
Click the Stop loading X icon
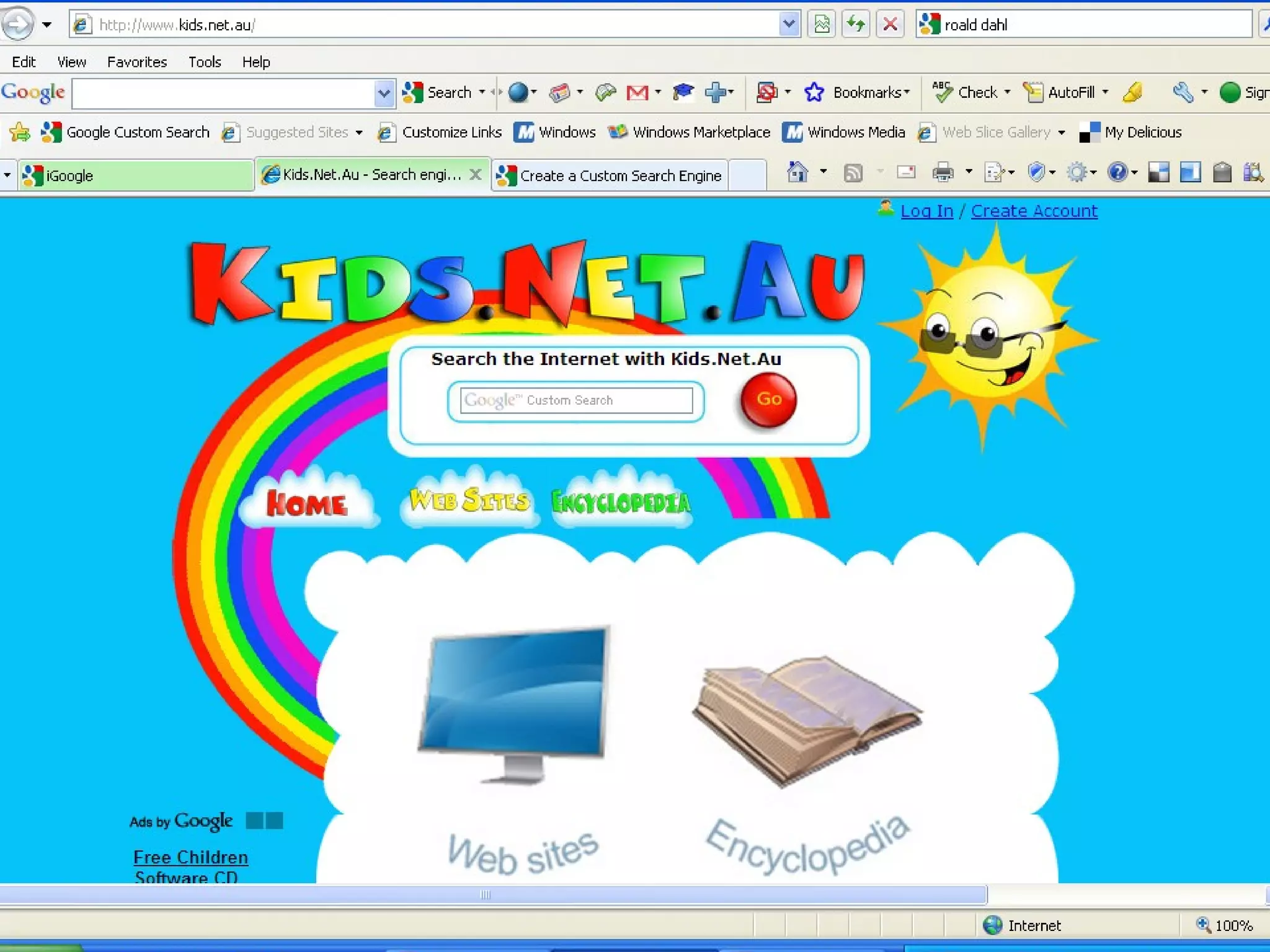click(x=890, y=25)
